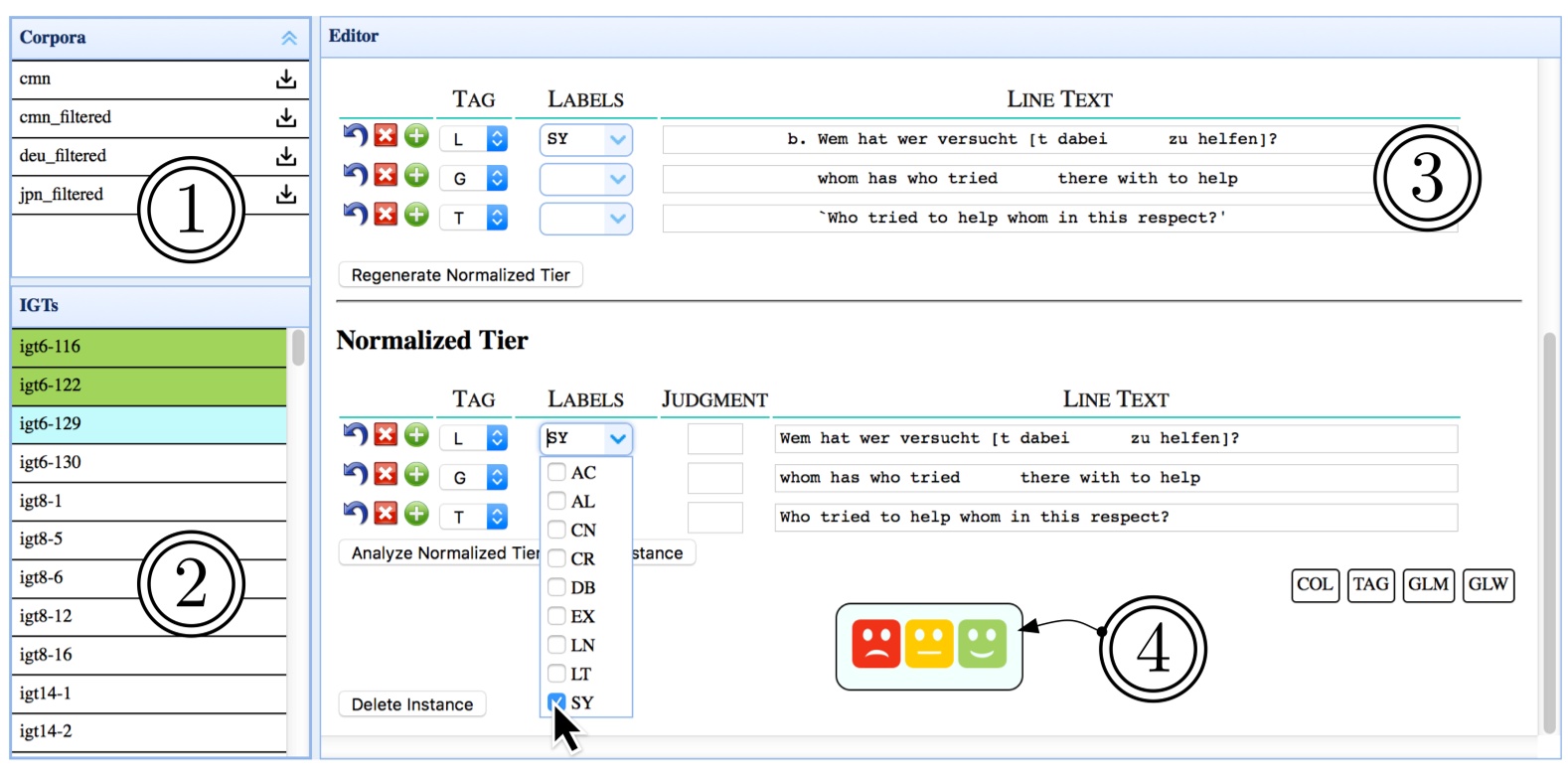Download the cmn corpus

(x=286, y=79)
